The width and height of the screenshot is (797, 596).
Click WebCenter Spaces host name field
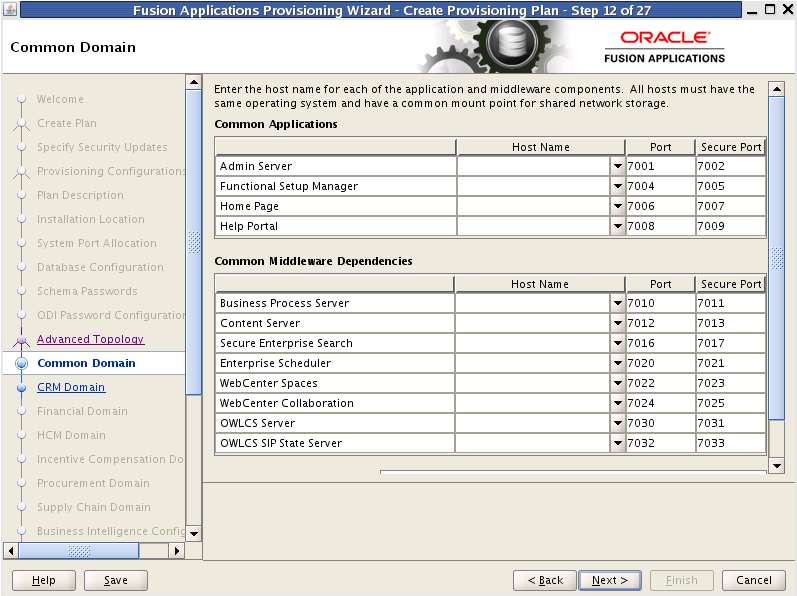click(x=533, y=383)
